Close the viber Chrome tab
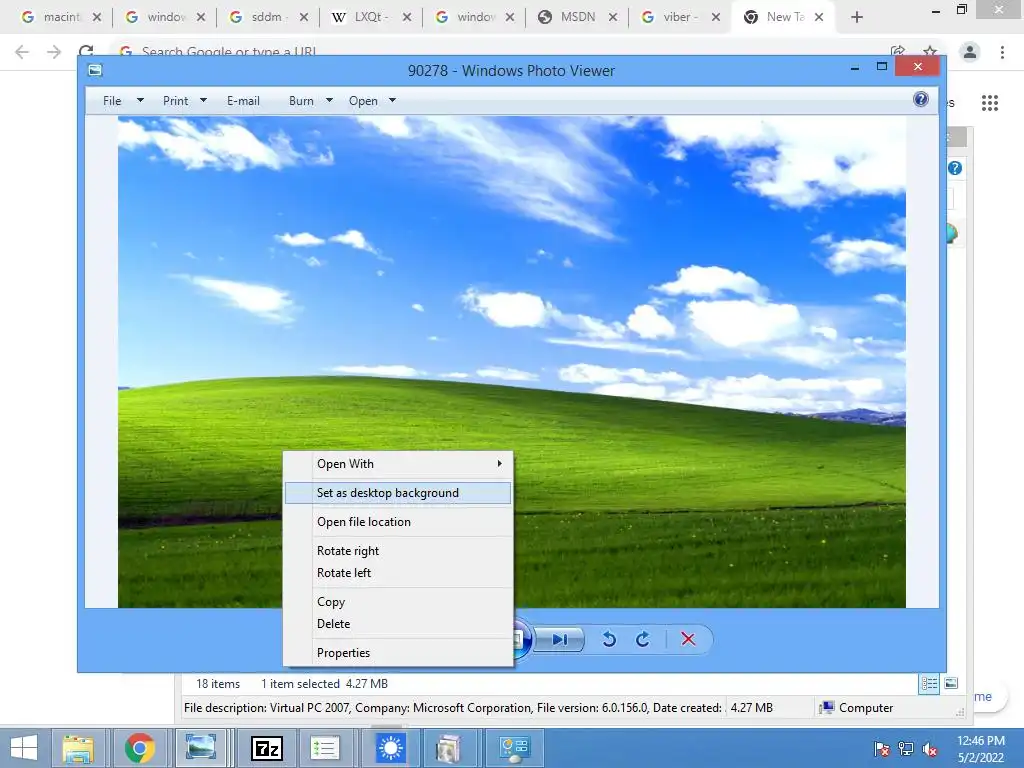Viewport: 1024px width, 768px height. tap(716, 17)
